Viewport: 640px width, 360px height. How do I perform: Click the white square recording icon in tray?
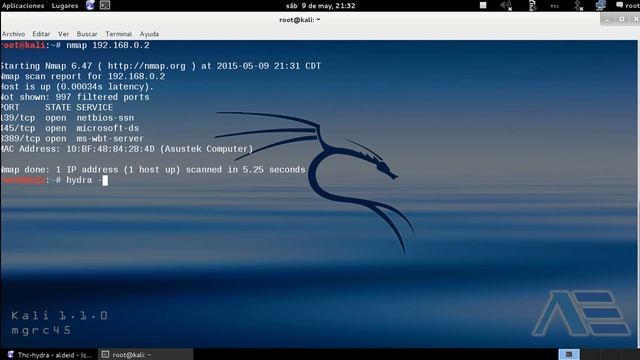483,5
